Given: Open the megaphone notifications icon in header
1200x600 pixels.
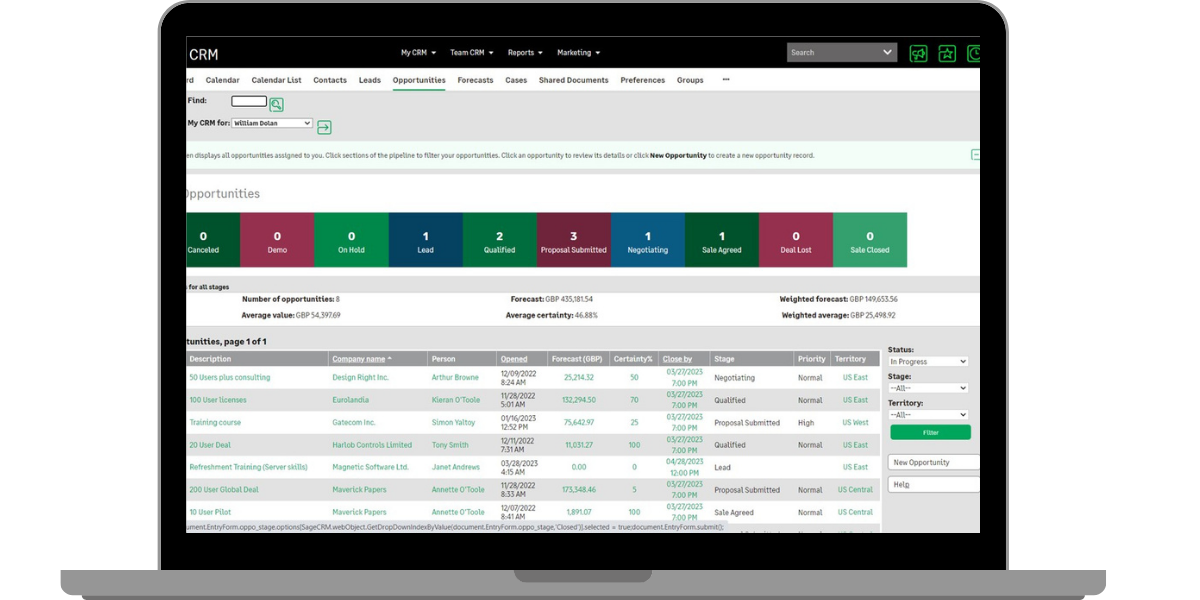Looking at the screenshot, I should pyautogui.click(x=918, y=54).
